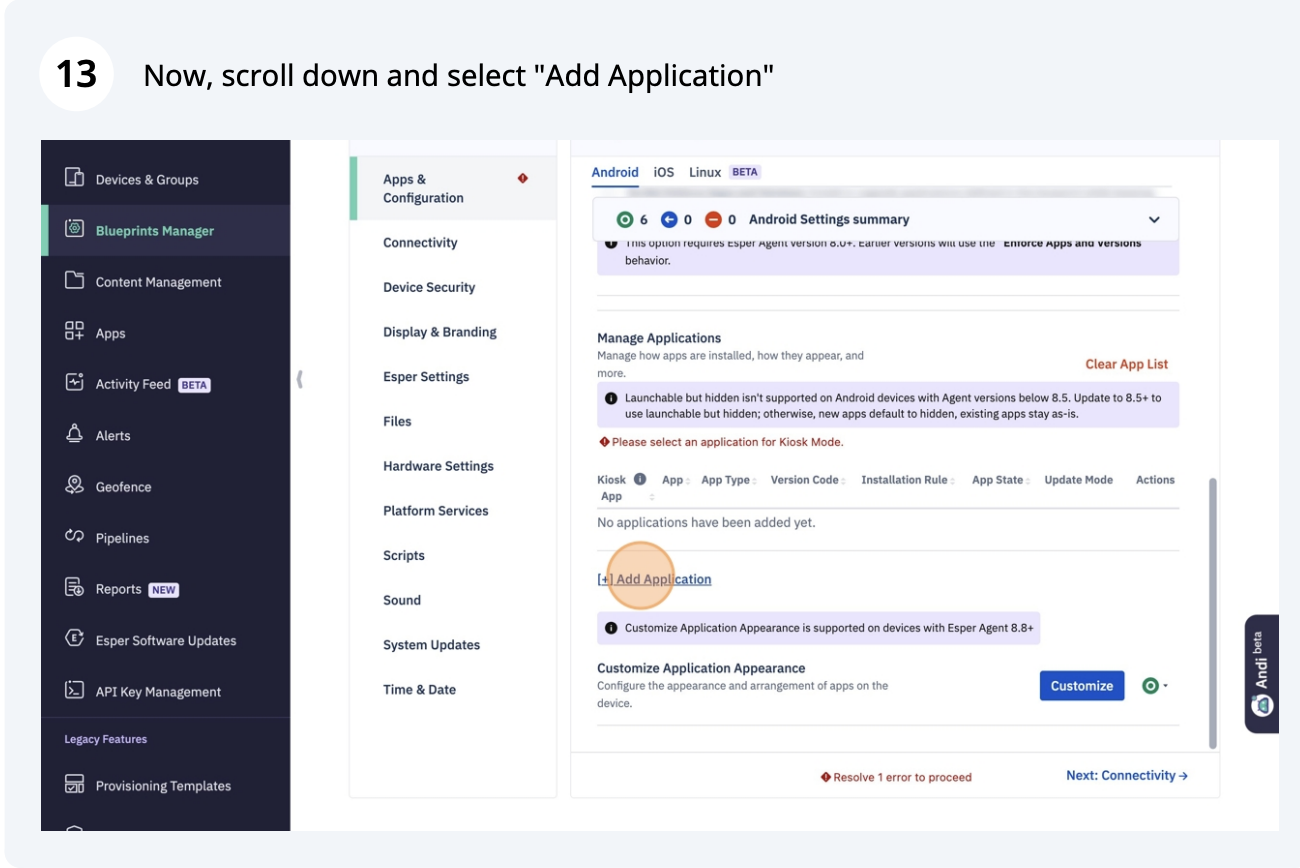Open the Apps grid icon

[x=74, y=332]
